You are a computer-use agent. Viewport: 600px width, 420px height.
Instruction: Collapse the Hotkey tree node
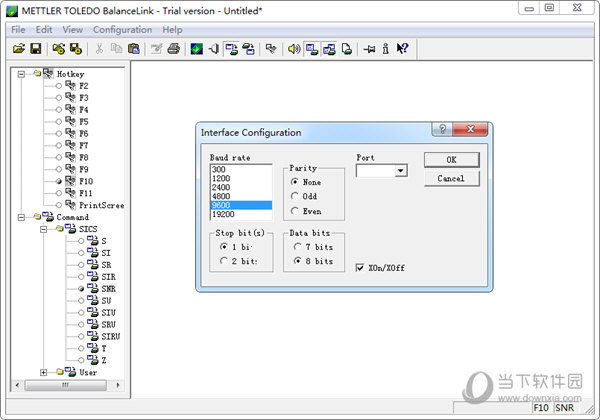click(21, 74)
